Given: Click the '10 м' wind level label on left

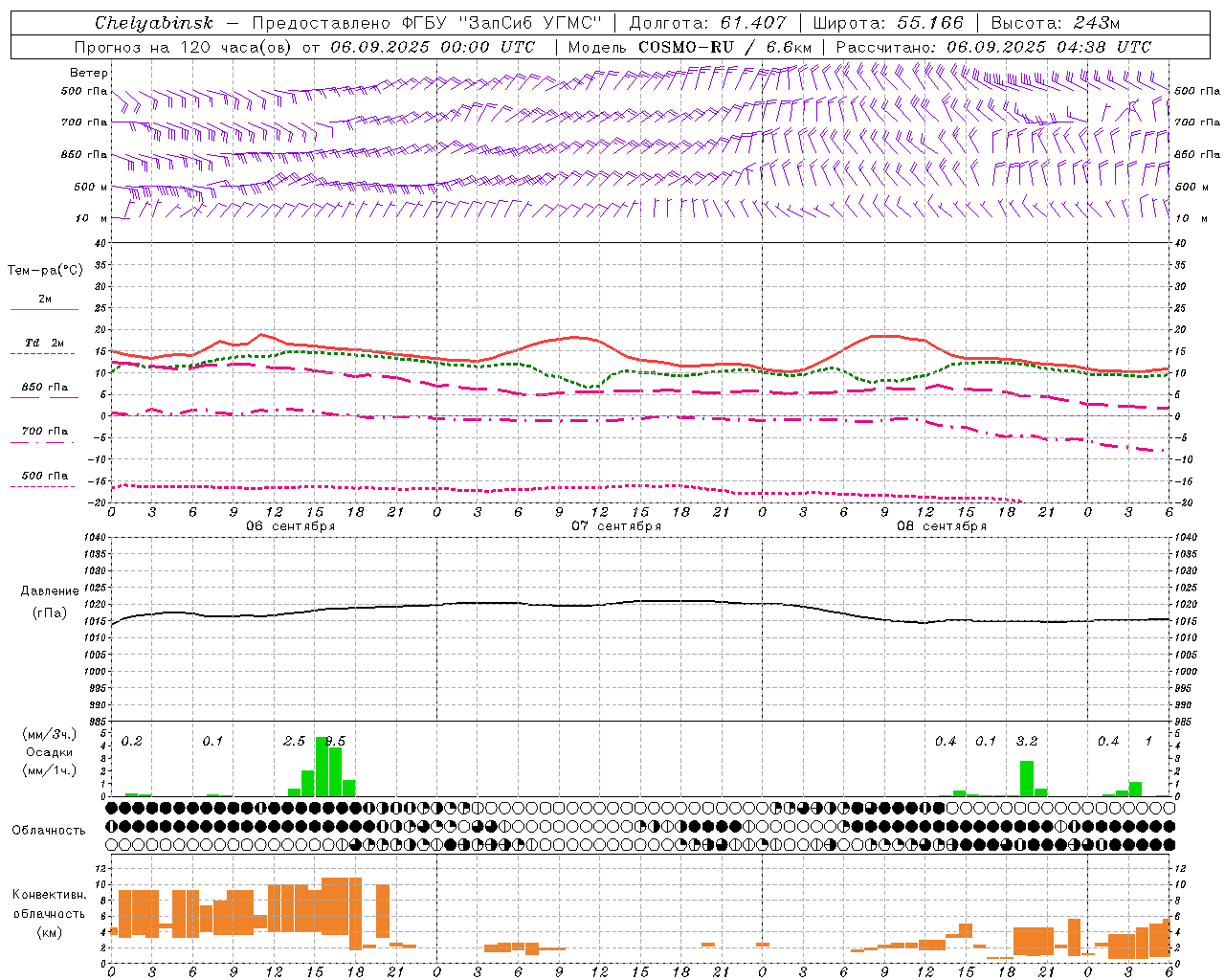Looking at the screenshot, I should click(91, 218).
